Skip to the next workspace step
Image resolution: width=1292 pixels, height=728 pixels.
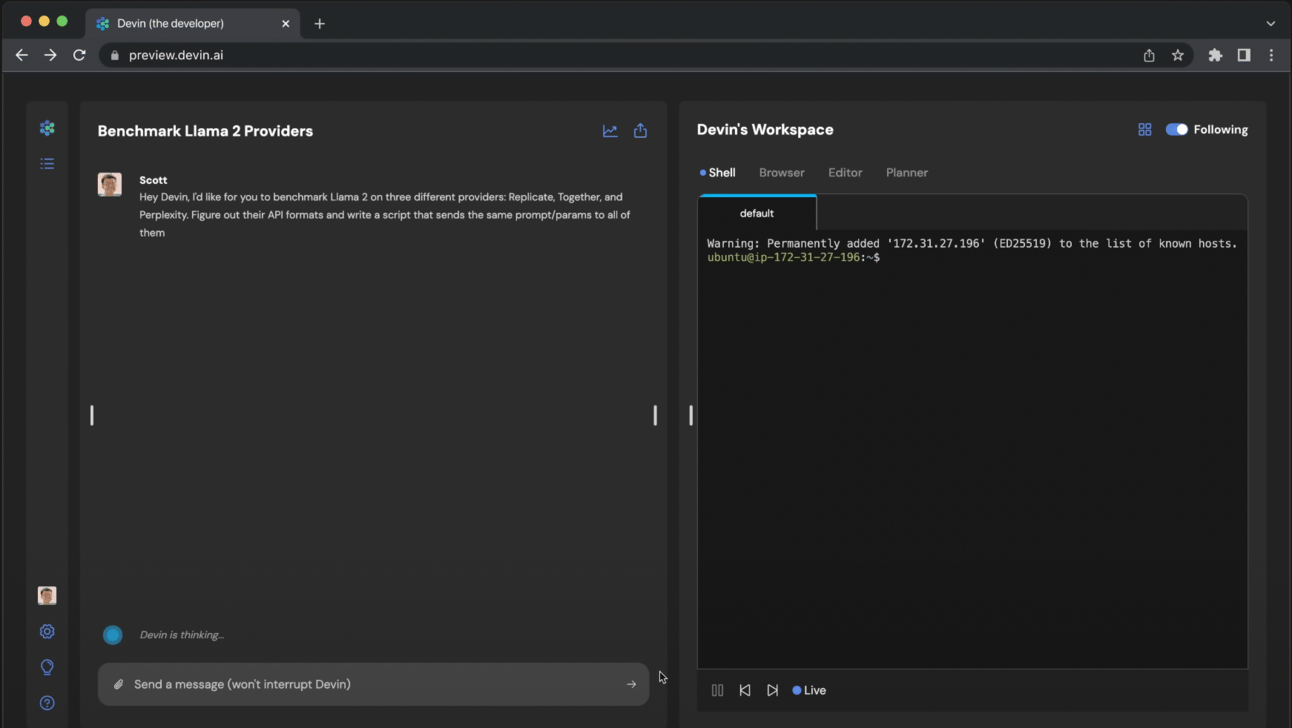[x=772, y=690]
